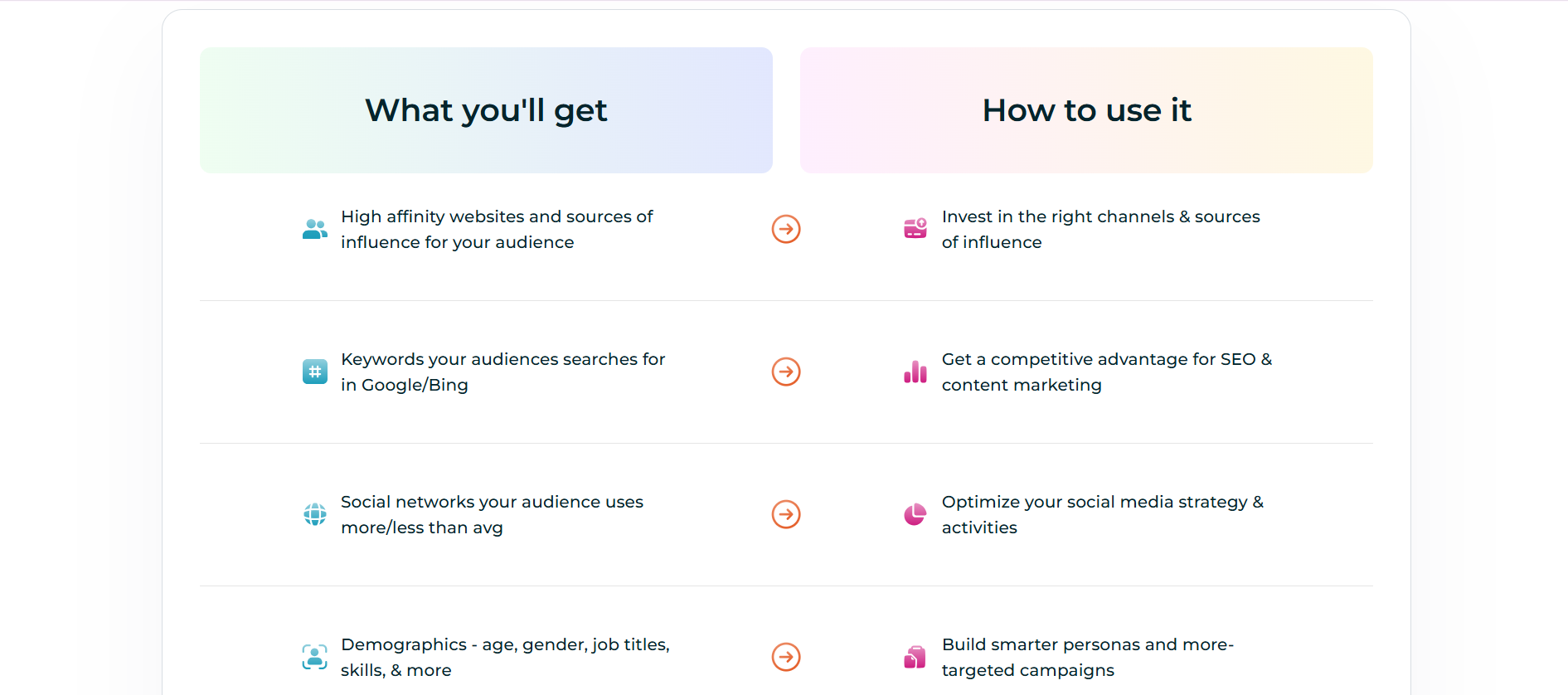Click the orange arrow in the keywords row
Screen dimensions: 1568x695
[785, 372]
